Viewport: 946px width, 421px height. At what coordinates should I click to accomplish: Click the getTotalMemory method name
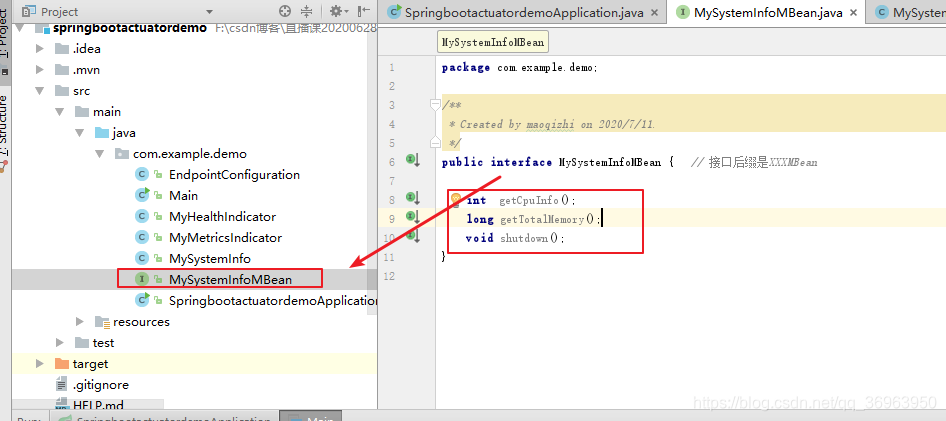click(x=542, y=220)
